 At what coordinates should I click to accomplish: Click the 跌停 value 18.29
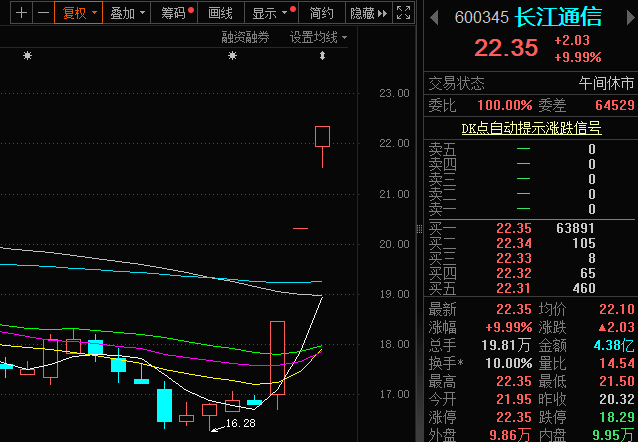[x=616, y=417]
